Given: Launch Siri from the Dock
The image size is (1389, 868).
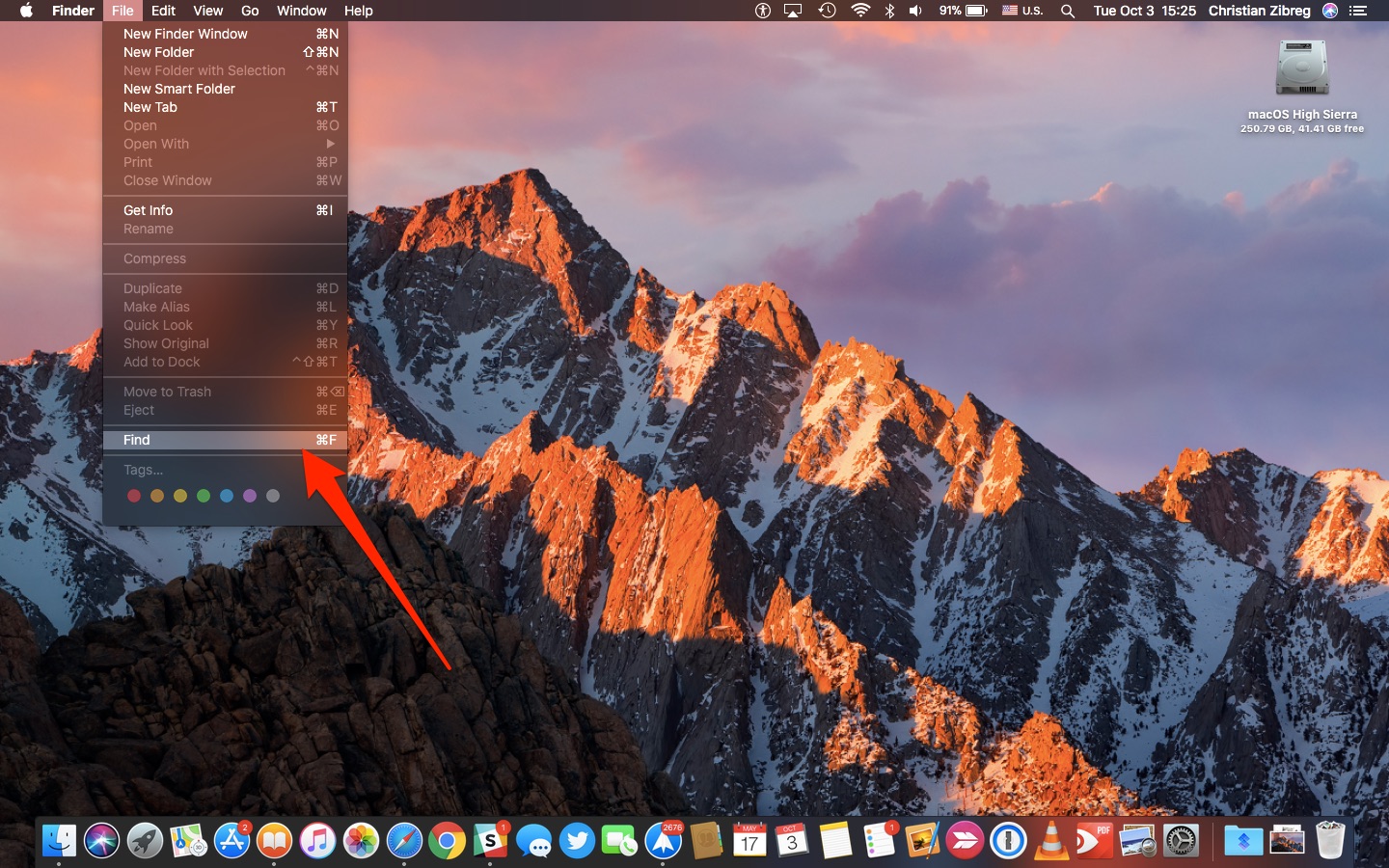Looking at the screenshot, I should click(100, 841).
